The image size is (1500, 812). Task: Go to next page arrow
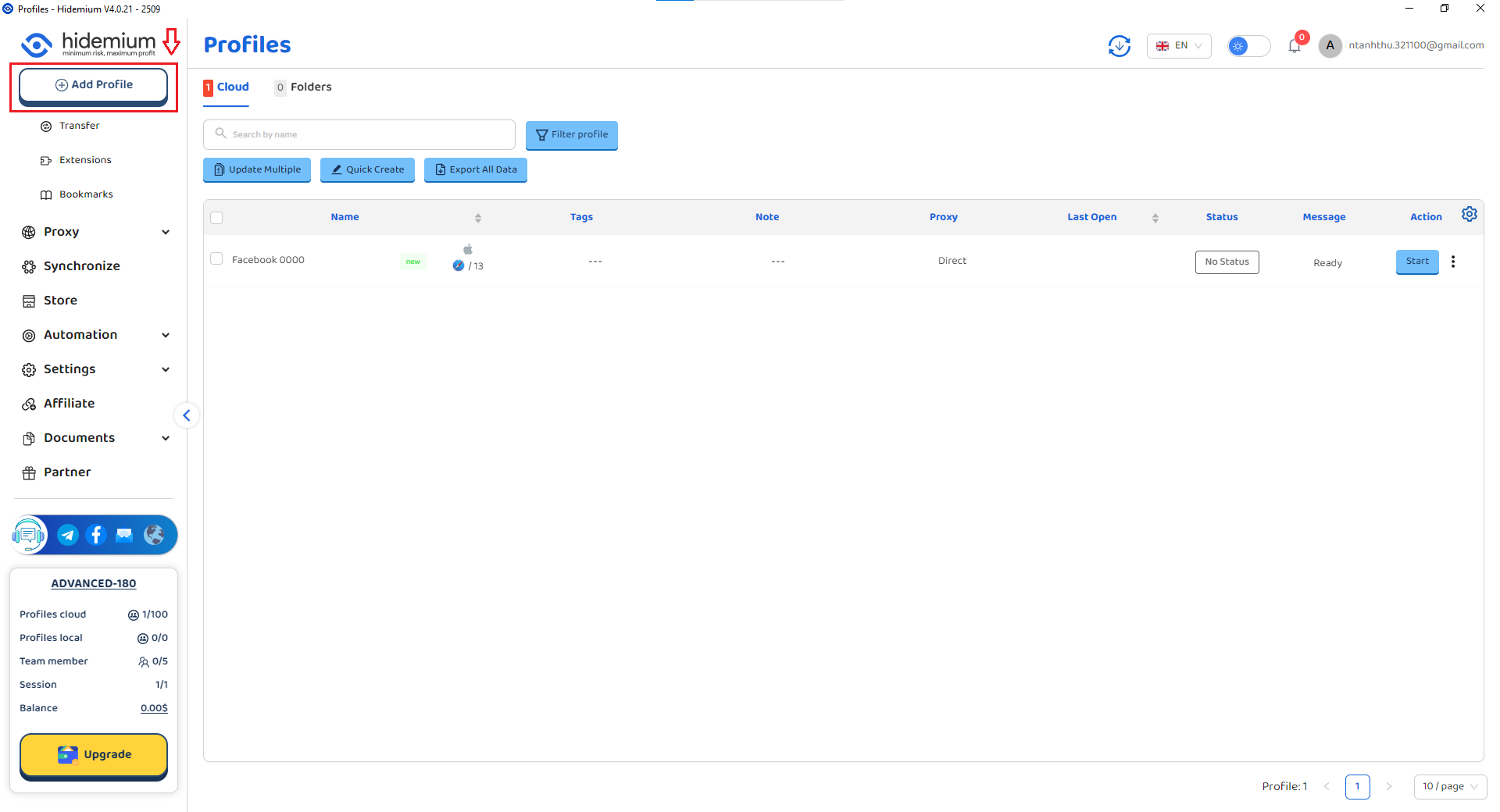(x=1389, y=786)
